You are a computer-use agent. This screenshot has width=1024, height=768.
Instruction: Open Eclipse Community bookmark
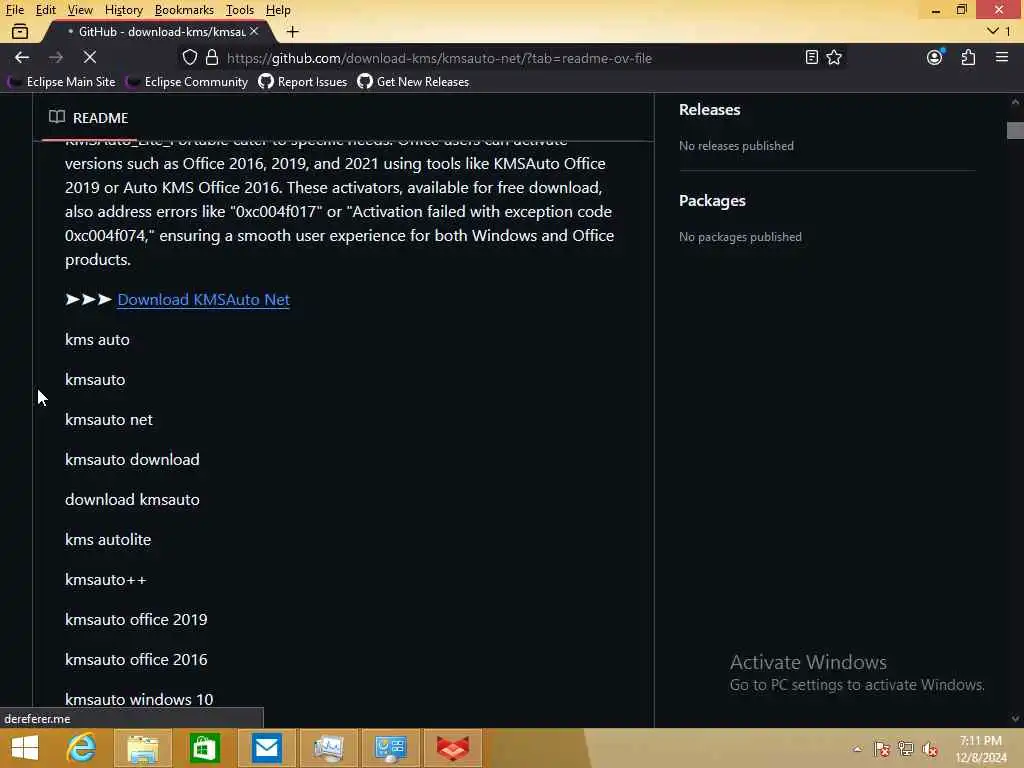(187, 82)
